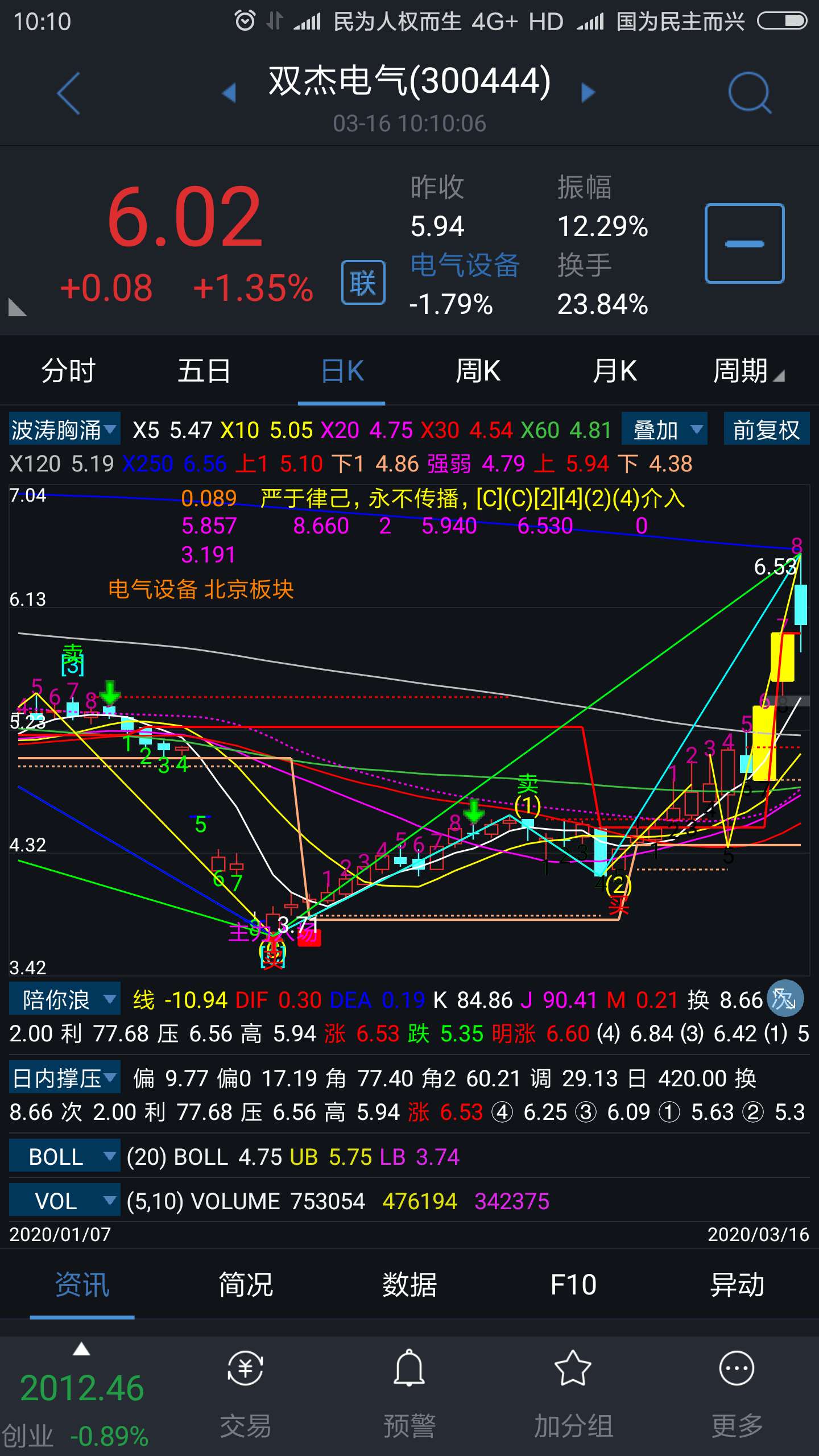Open the 资讯 news tab
The image size is (819, 1456).
[82, 1285]
